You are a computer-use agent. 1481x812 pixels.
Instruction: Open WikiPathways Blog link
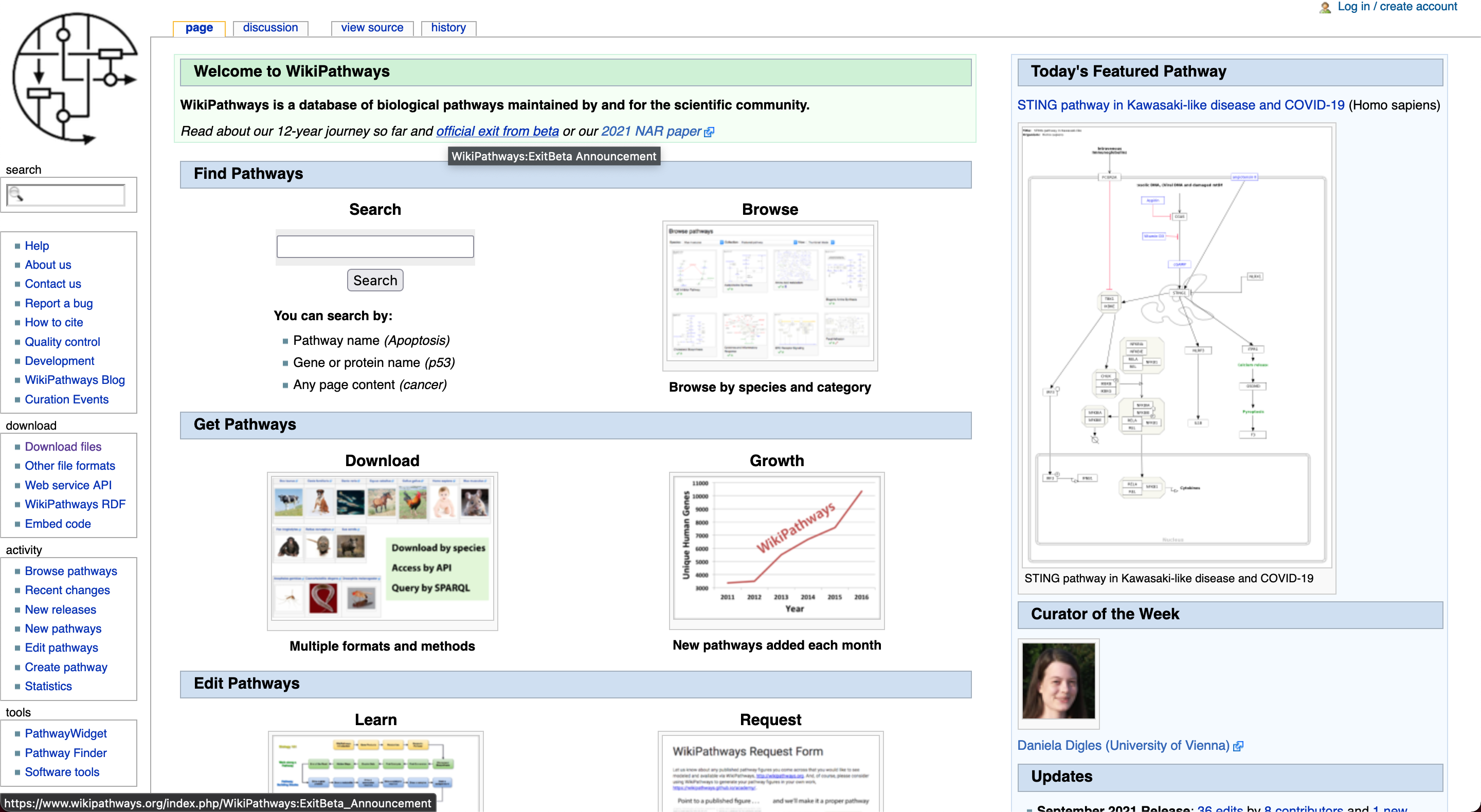[75, 380]
